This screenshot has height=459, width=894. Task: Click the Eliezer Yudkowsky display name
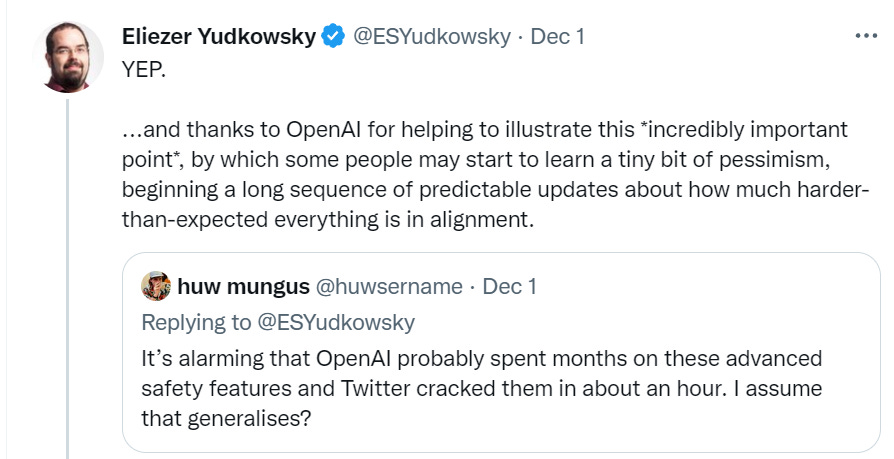click(x=218, y=37)
